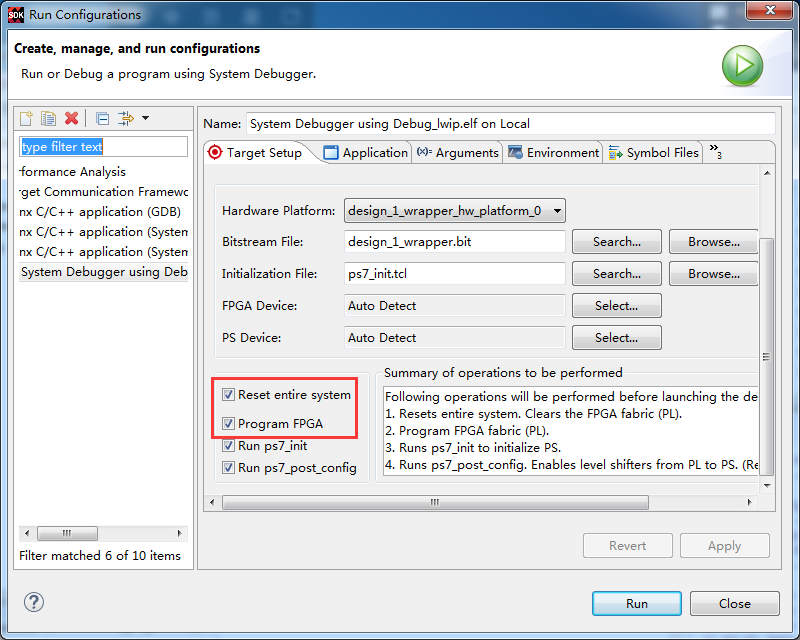Click Browse next to Bitstream File
Screen dimensions: 800x640
click(713, 242)
